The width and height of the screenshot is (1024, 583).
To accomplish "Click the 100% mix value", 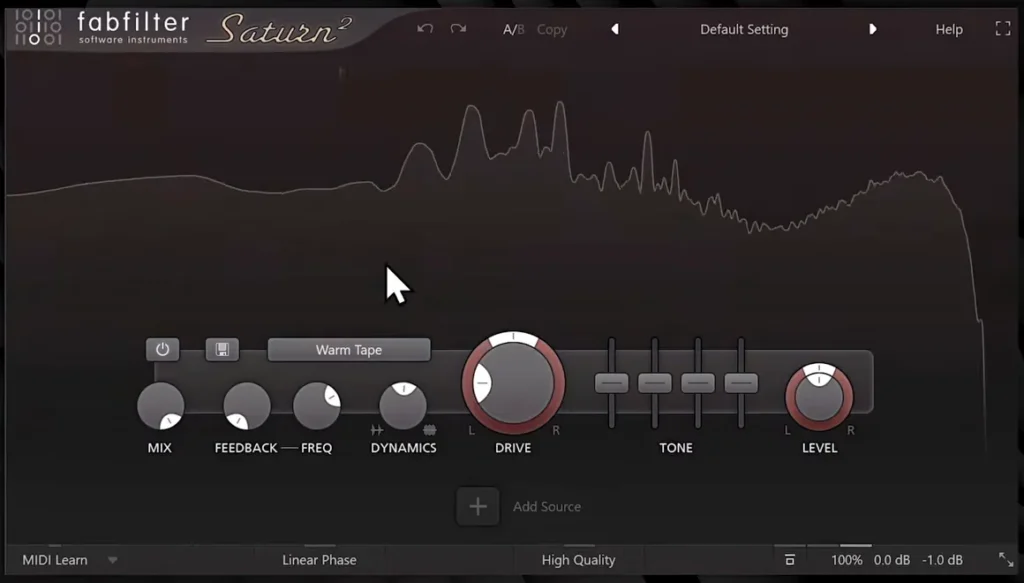I will tap(846, 560).
